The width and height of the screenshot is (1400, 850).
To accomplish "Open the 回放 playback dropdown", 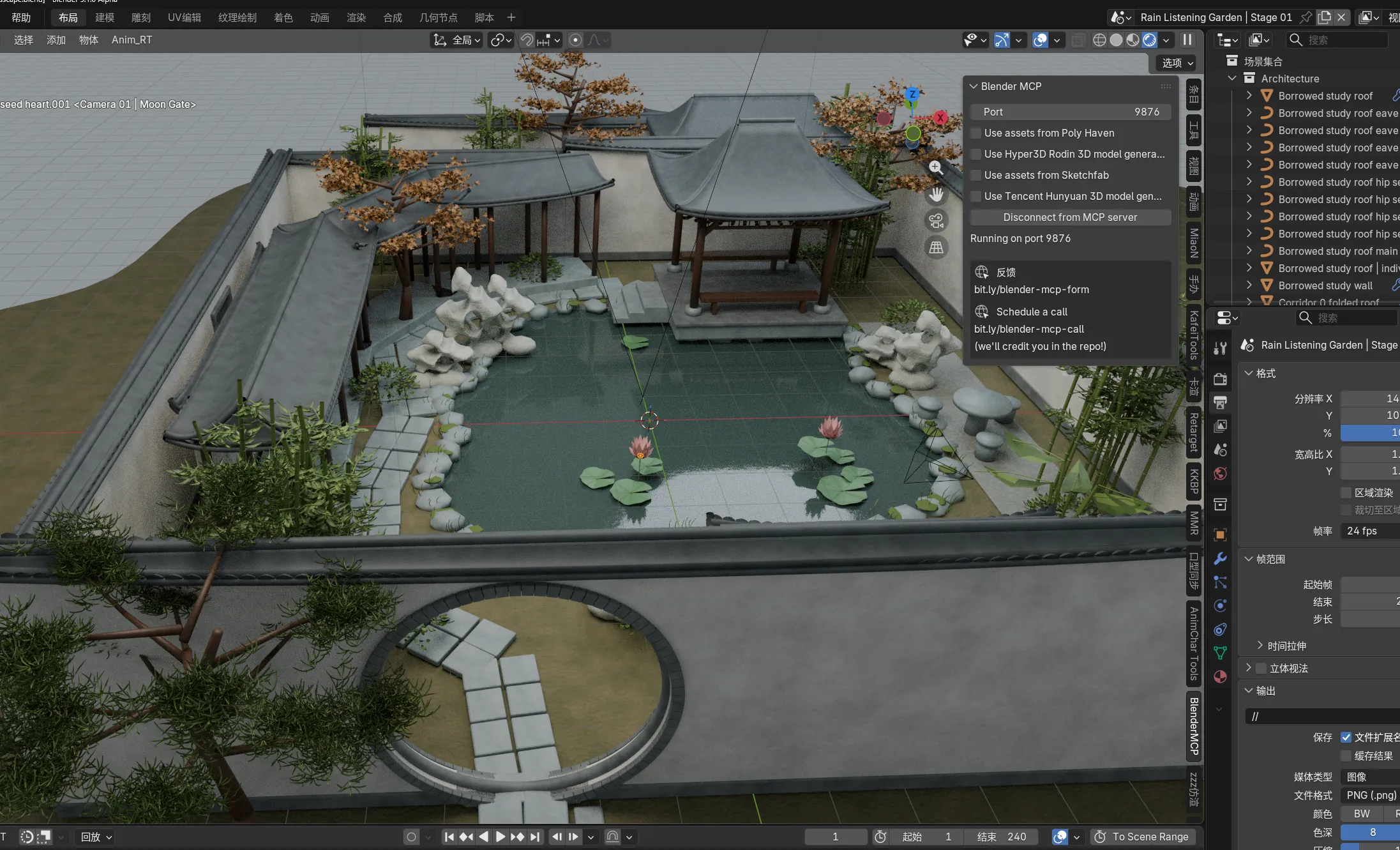I will coord(96,837).
